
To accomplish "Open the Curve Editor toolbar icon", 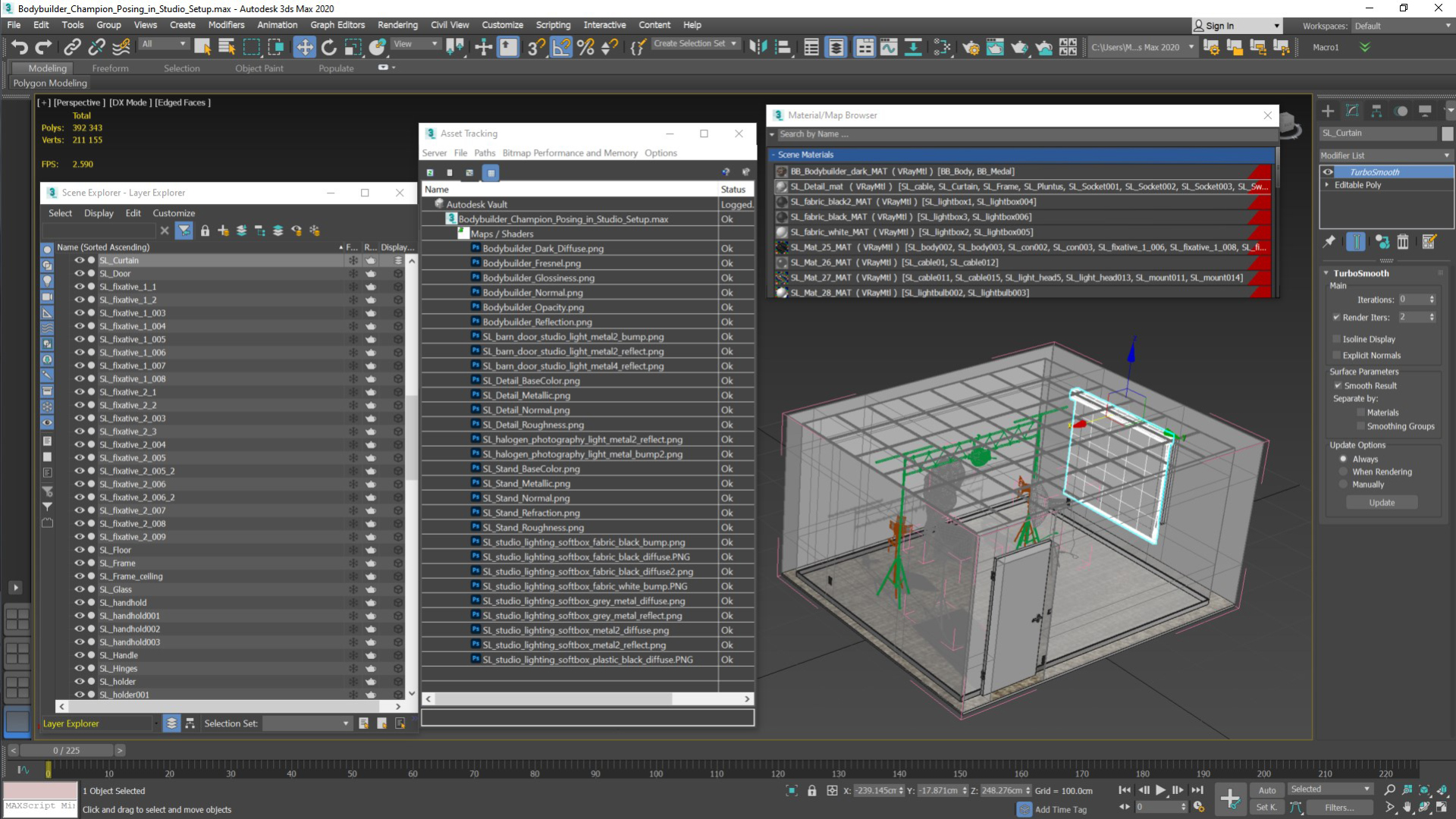I will click(x=889, y=47).
